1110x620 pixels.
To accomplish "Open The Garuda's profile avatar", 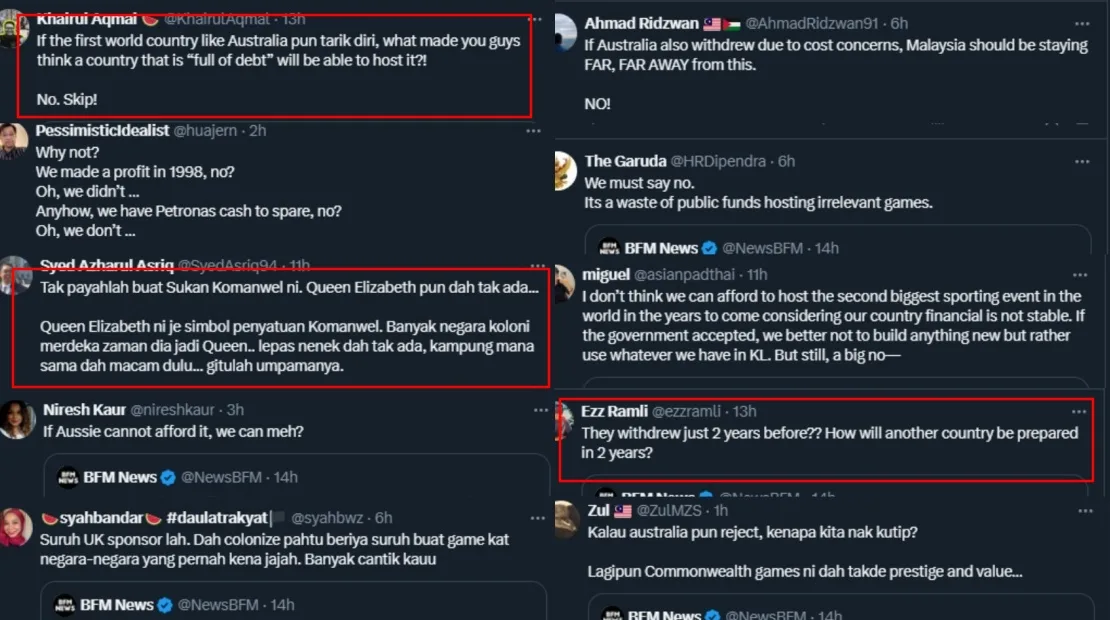I will [x=566, y=170].
